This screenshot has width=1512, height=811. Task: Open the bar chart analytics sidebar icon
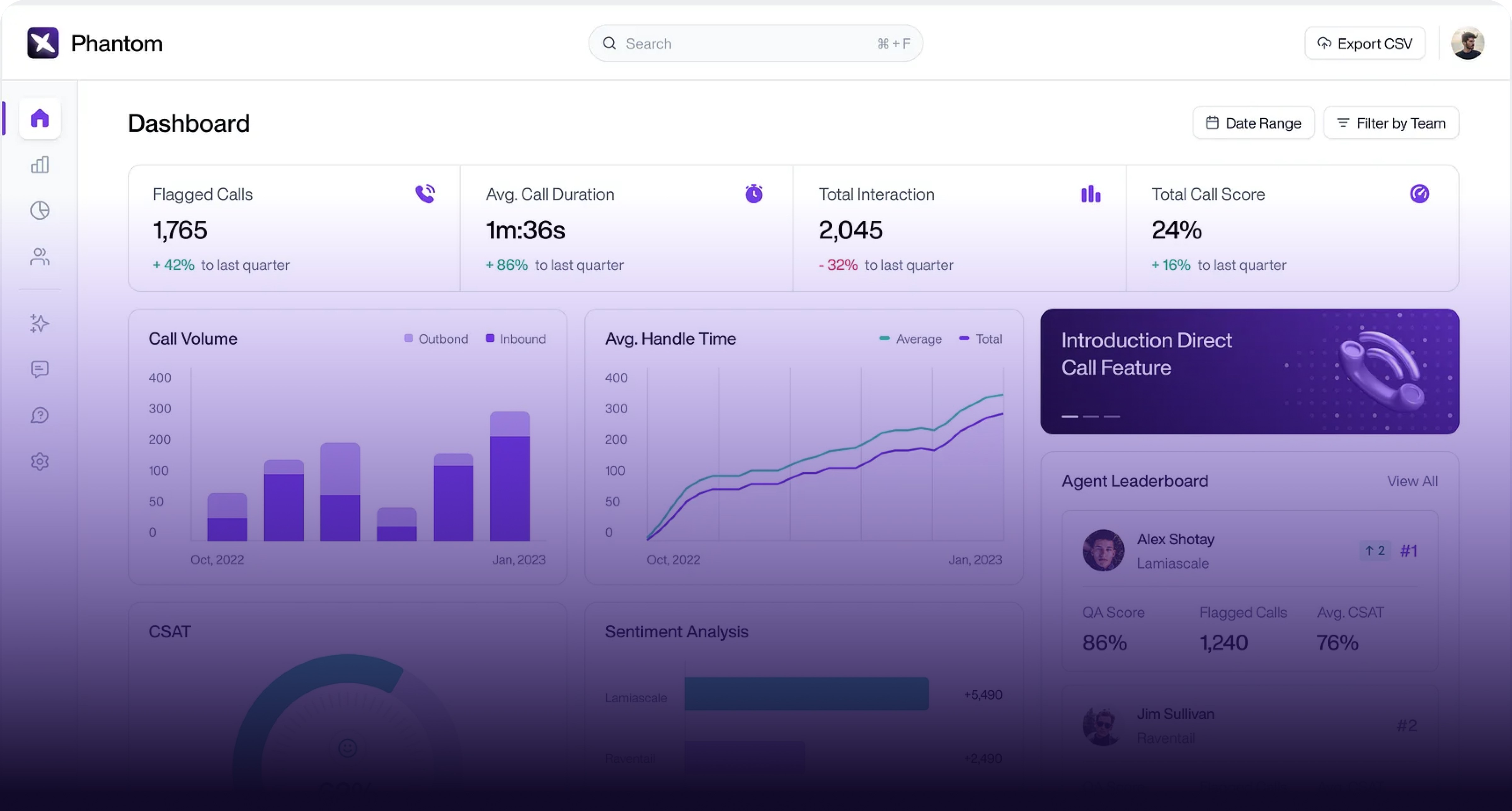click(40, 164)
